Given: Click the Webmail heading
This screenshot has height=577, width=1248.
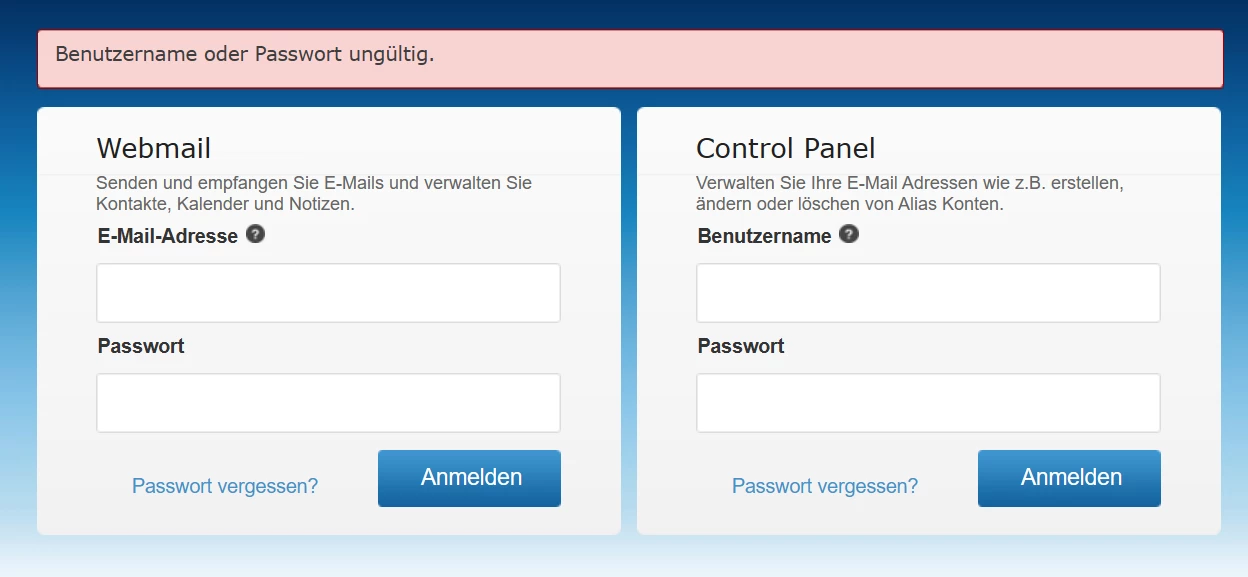Looking at the screenshot, I should 154,149.
